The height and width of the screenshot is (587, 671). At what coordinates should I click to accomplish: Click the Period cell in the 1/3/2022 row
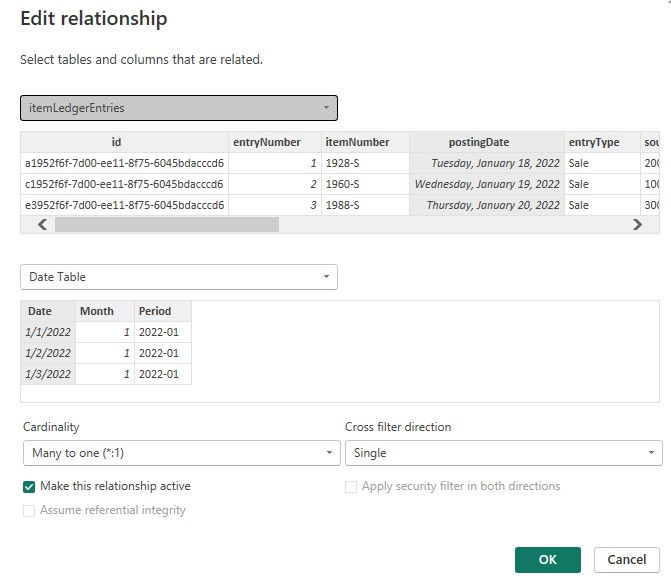[163, 374]
